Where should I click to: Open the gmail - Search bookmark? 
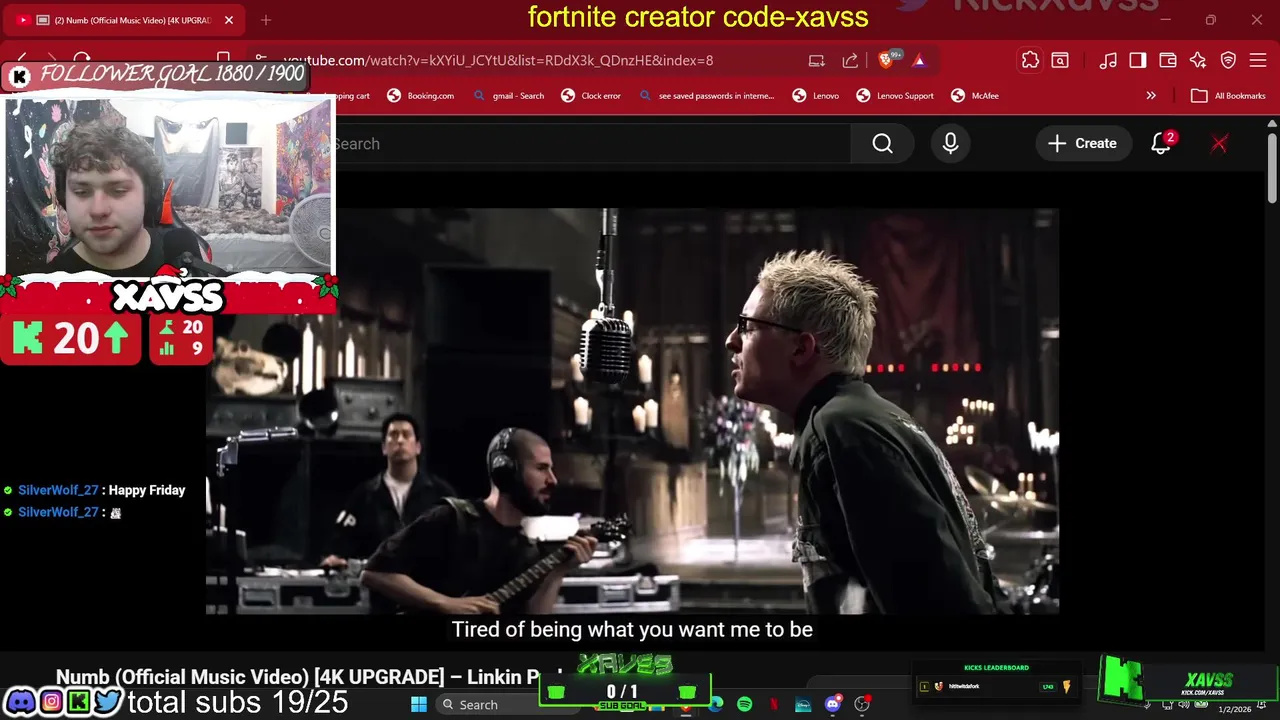click(x=509, y=96)
